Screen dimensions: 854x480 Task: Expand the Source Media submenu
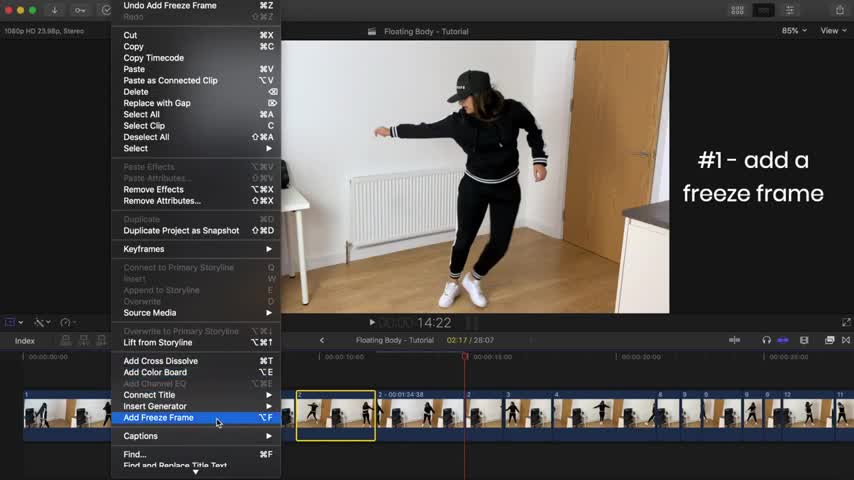(197, 313)
